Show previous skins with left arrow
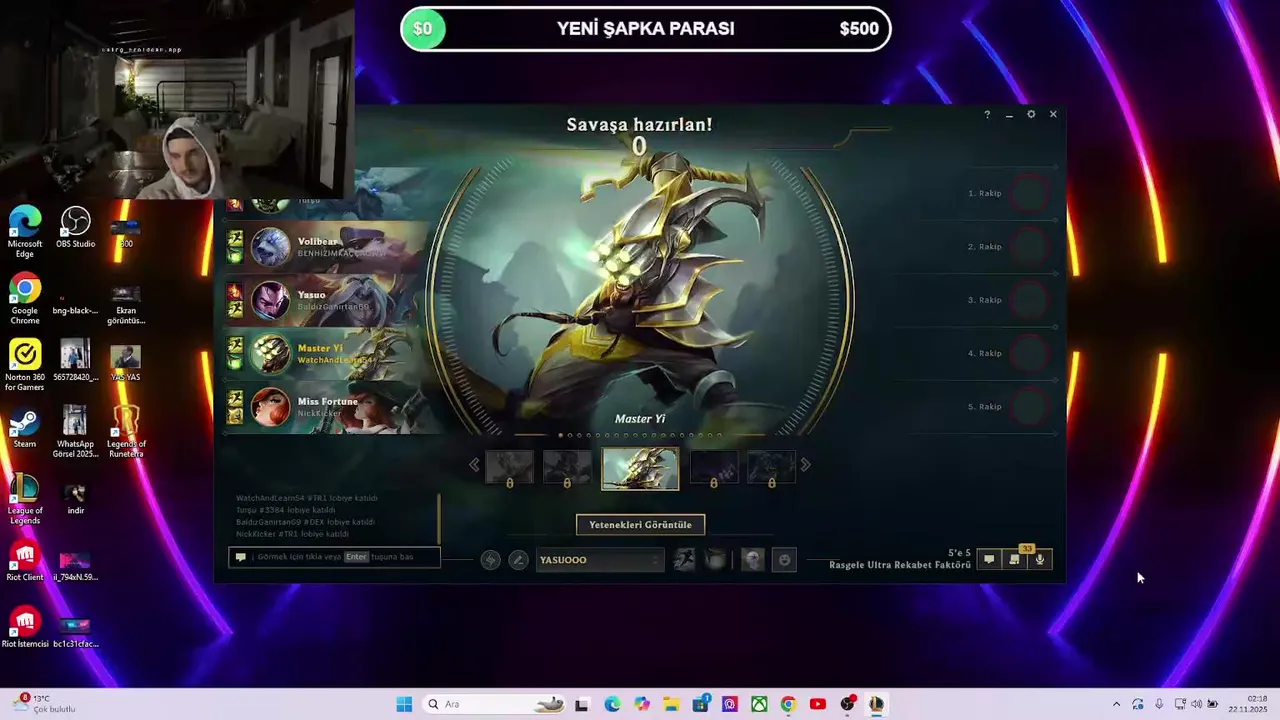 point(474,465)
